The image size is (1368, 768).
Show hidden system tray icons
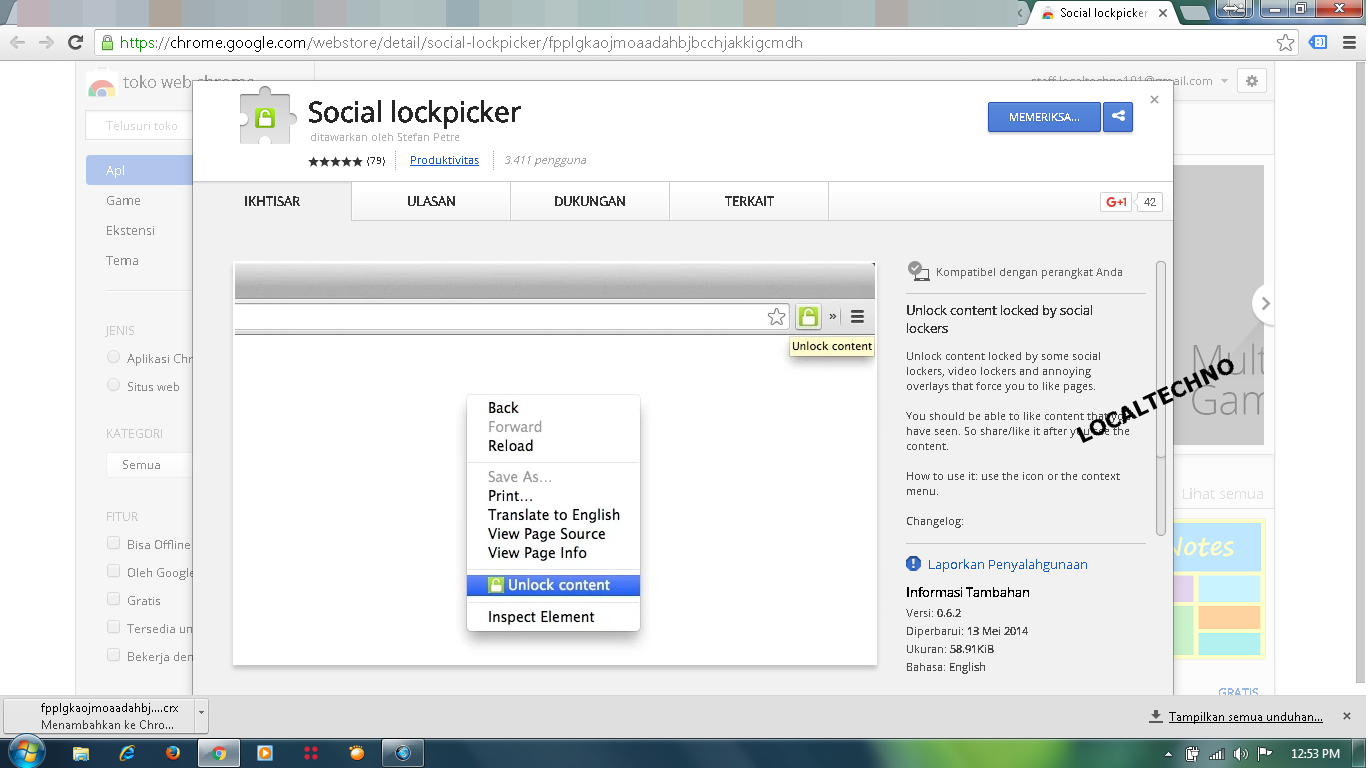coord(1170,754)
